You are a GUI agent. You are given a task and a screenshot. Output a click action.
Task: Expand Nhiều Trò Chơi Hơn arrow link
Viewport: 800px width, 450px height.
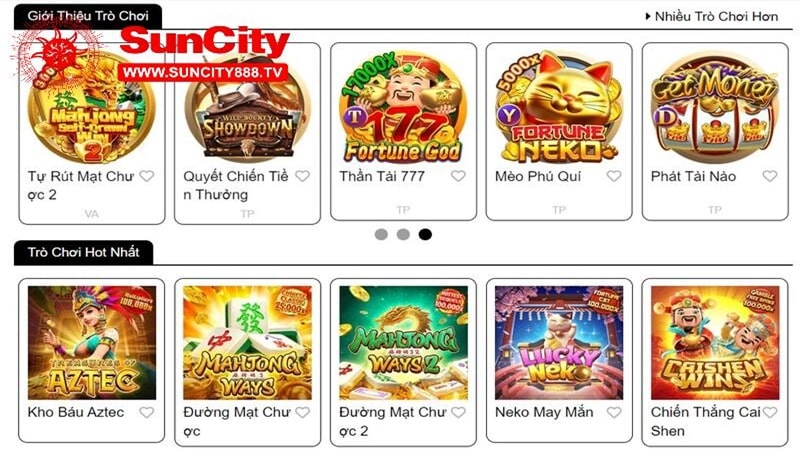[712, 16]
